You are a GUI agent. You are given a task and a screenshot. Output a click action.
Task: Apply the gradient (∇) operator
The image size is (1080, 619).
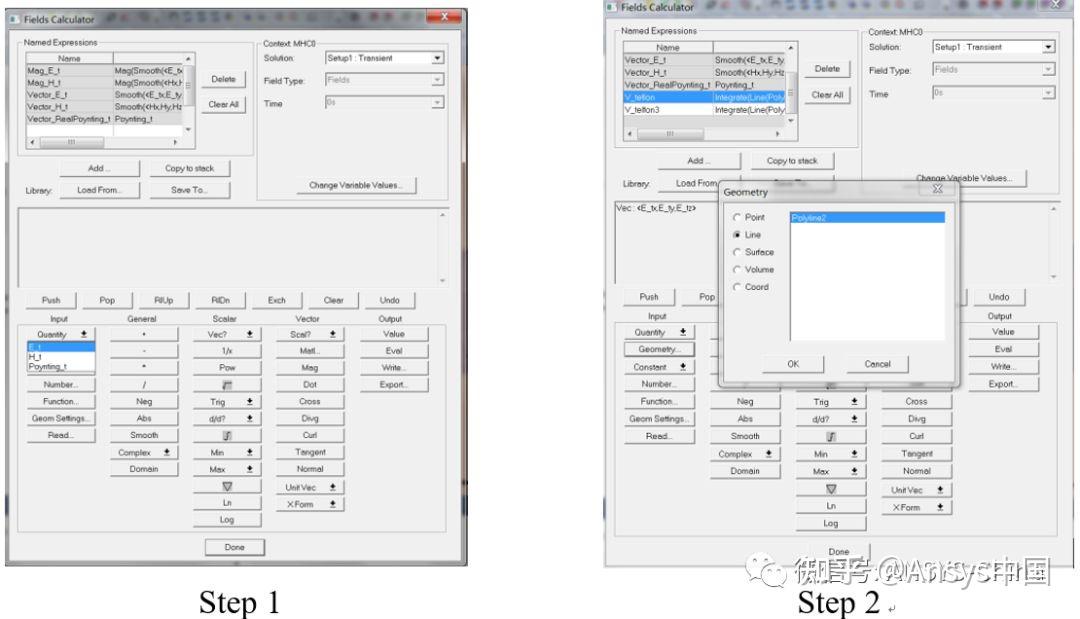click(x=227, y=486)
